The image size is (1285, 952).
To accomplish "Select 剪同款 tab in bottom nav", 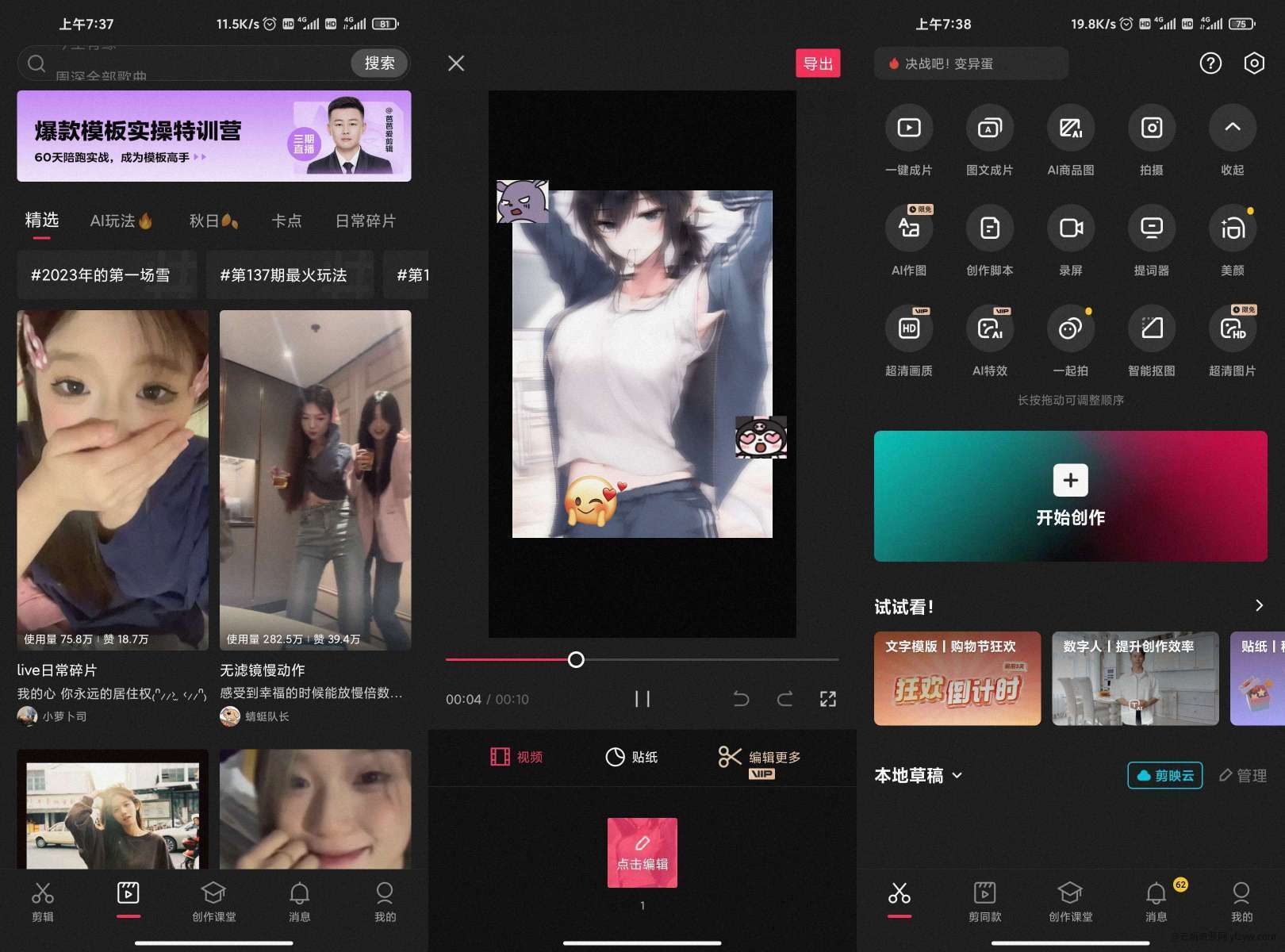I will (985, 902).
